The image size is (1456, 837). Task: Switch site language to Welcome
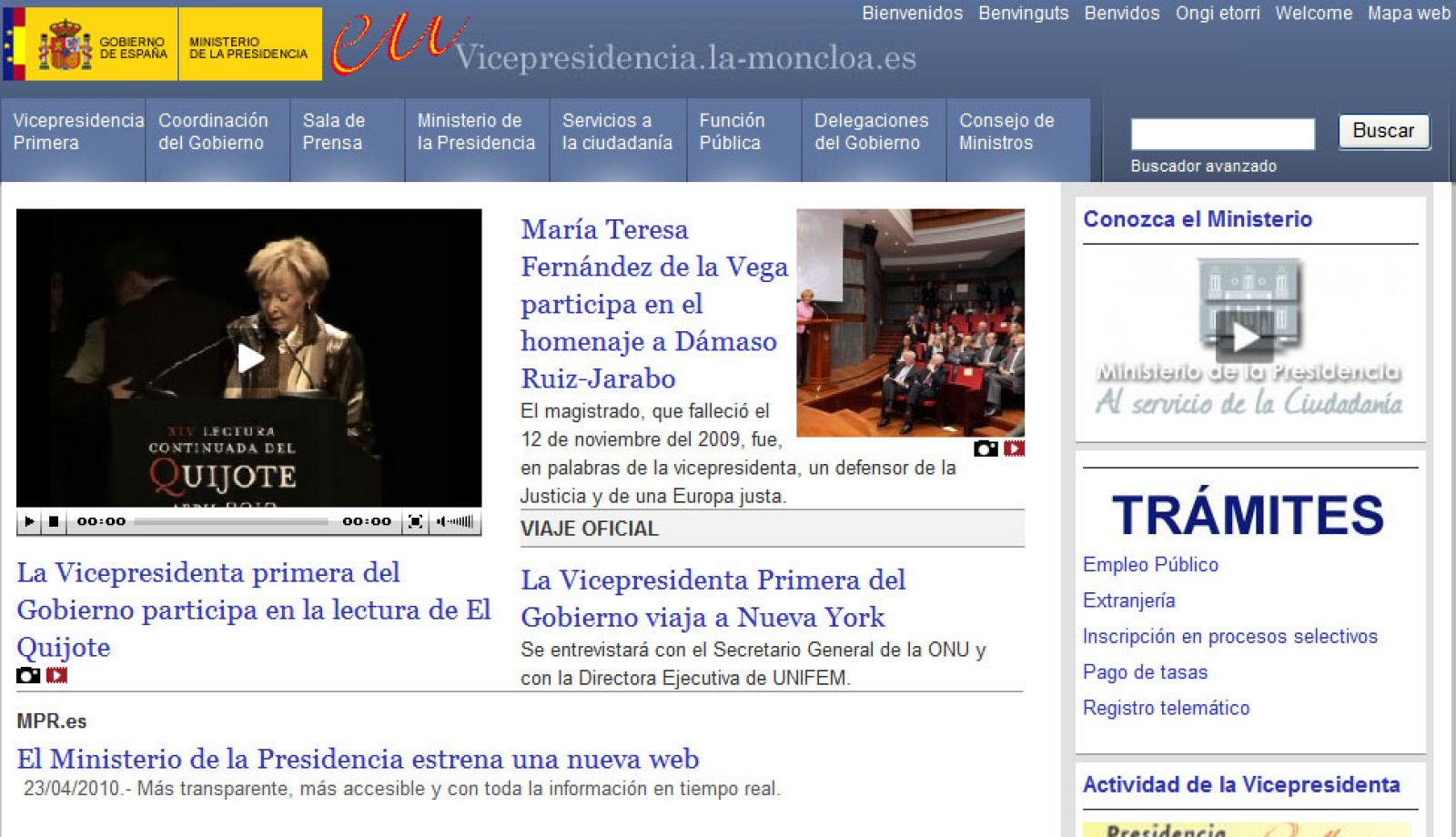pos(1314,14)
